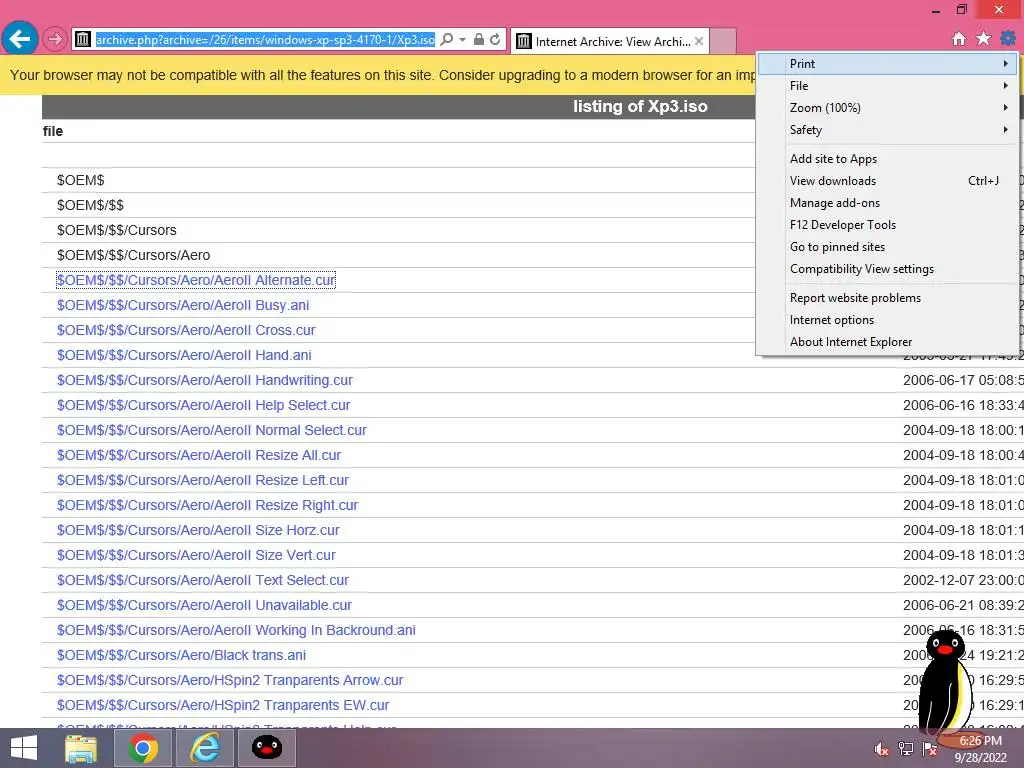
Task: Select the URL text in address bar
Action: [x=265, y=40]
